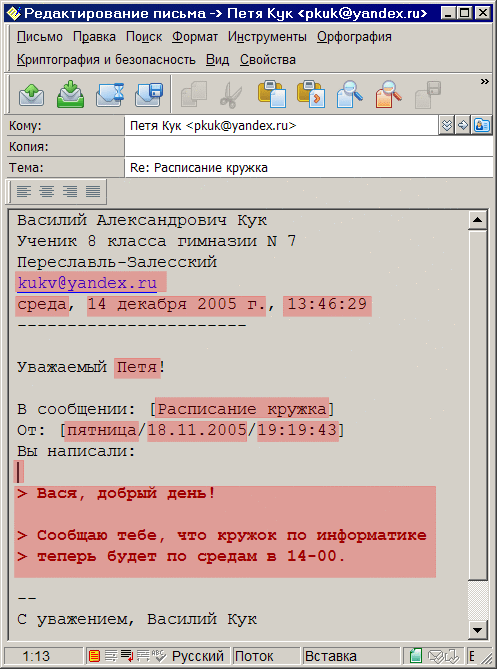Viewport: 497px width, 669px height.
Task: Click the paste as quotation icon
Action: [311, 94]
